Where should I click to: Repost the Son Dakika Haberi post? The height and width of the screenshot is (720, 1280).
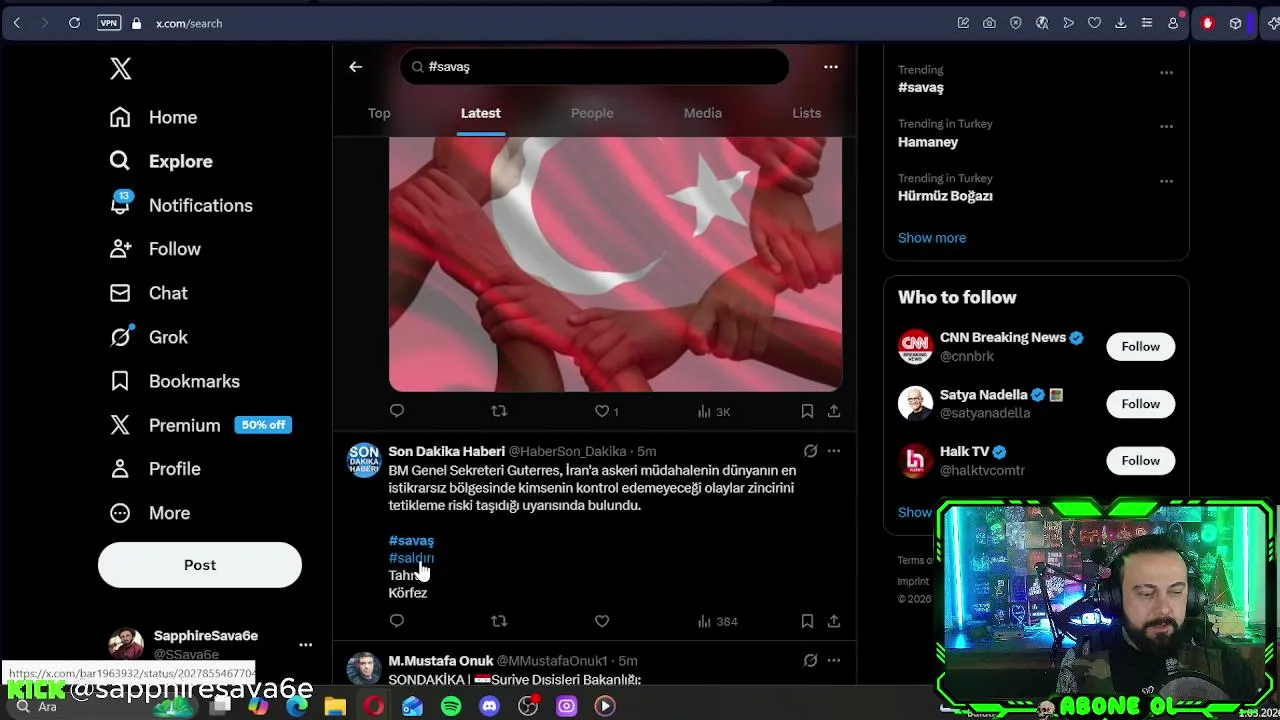(x=499, y=621)
